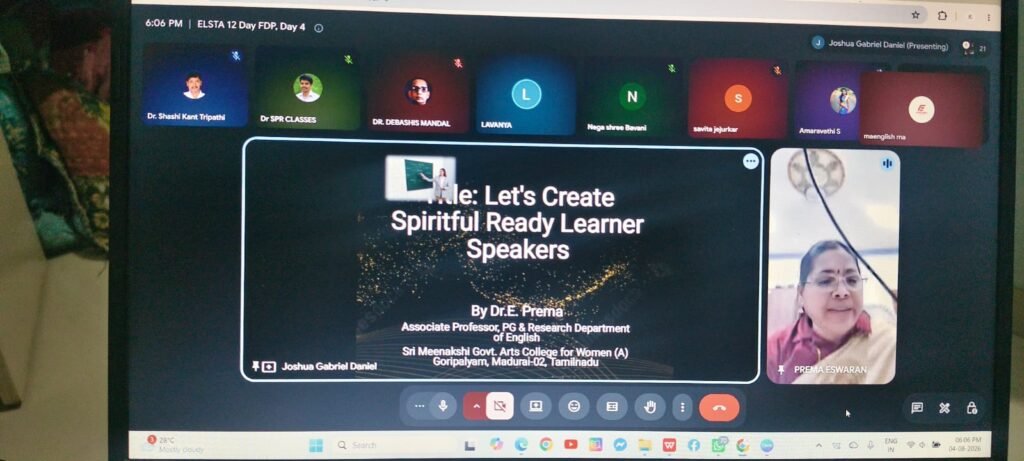Raise your hand in the meeting
Viewport: 1024px width, 461px height.
pos(650,407)
